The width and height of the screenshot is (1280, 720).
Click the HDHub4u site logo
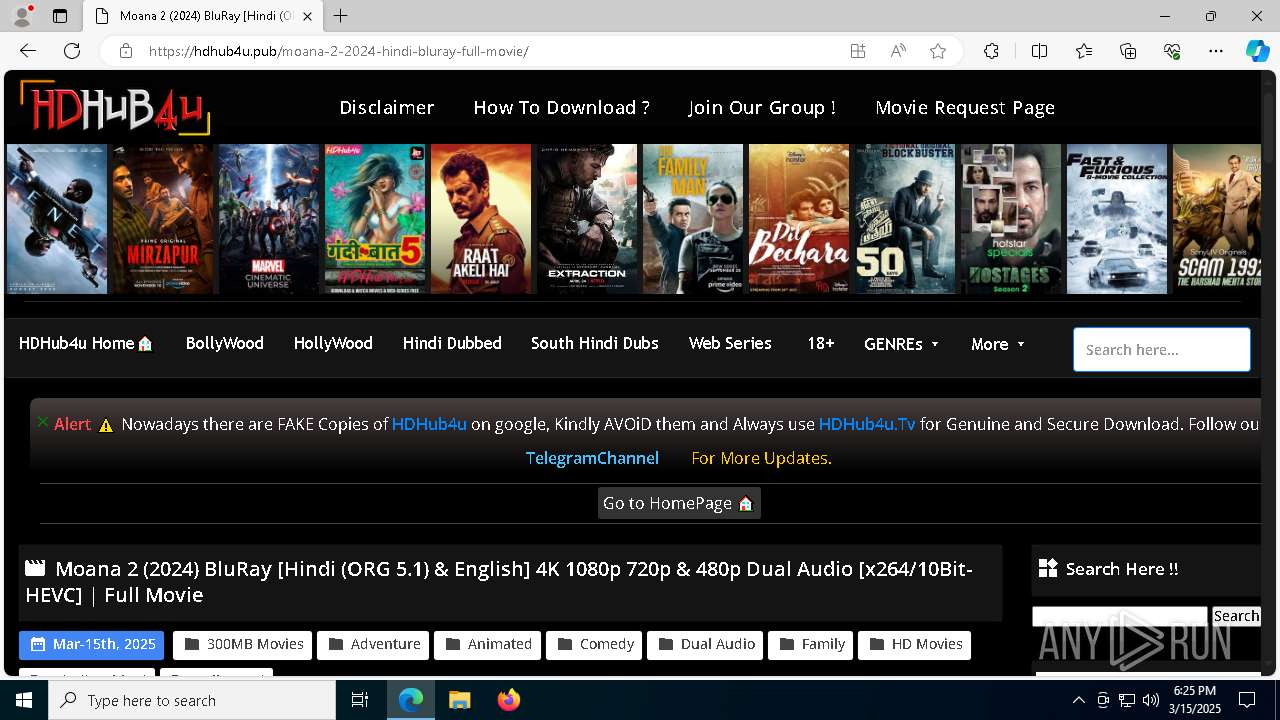click(115, 107)
